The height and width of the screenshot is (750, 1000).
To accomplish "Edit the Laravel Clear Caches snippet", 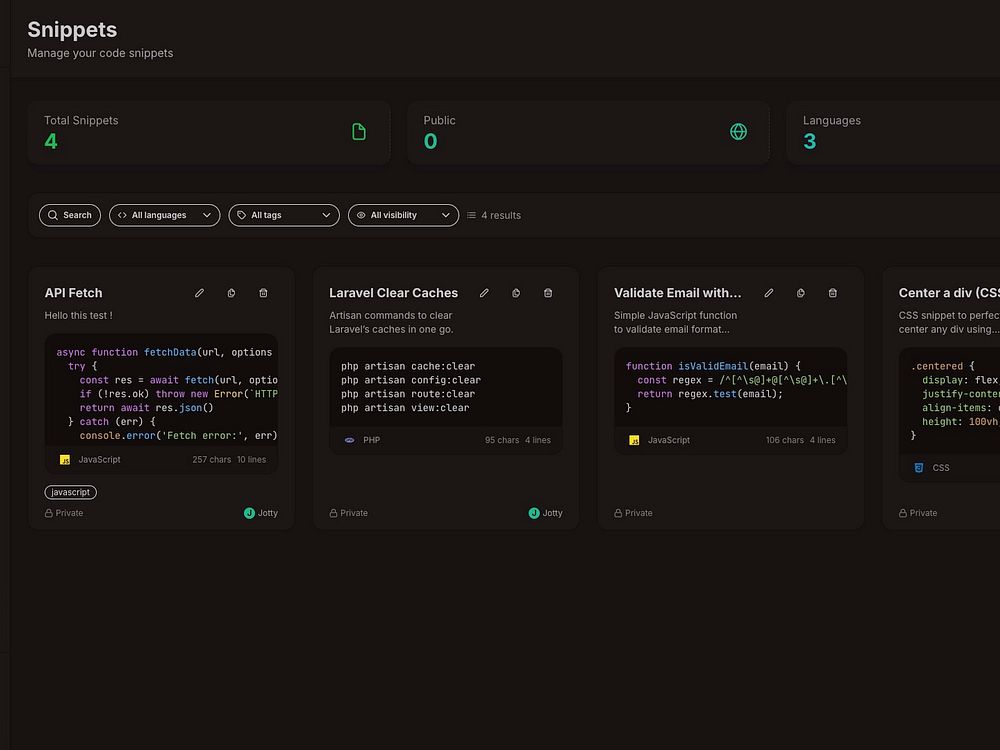I will click(484, 293).
